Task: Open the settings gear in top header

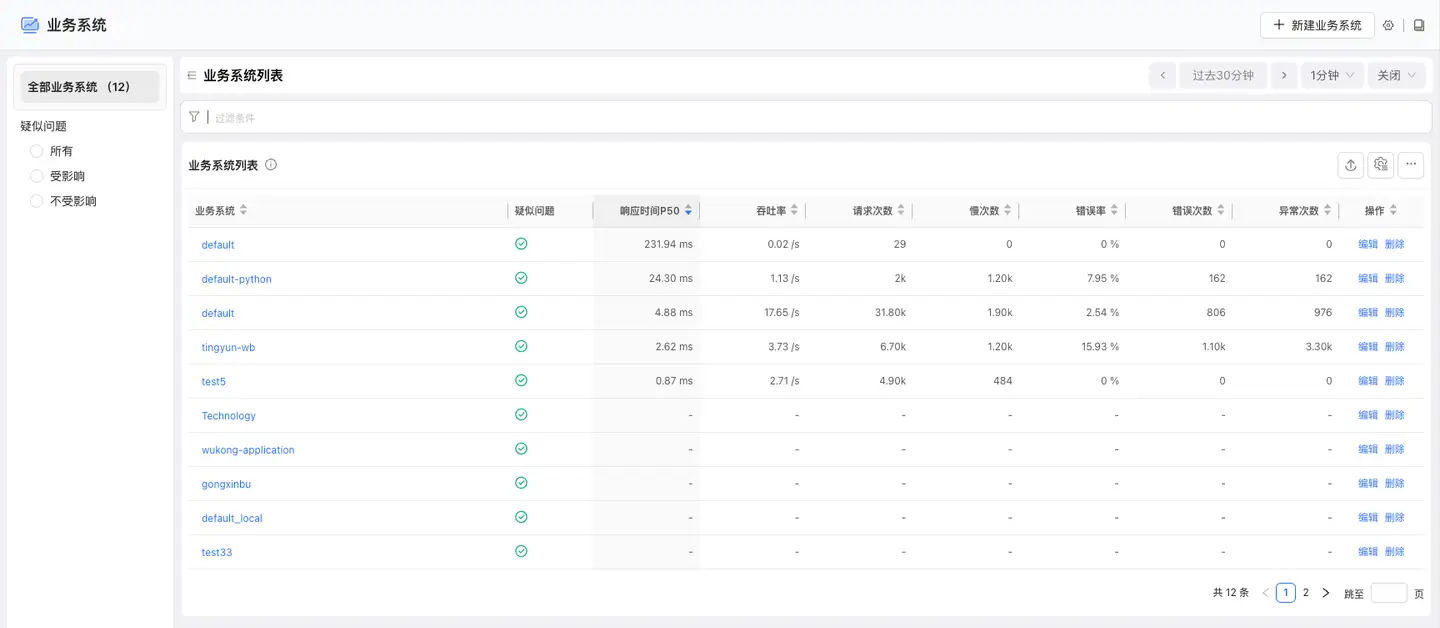Action: pyautogui.click(x=1388, y=25)
